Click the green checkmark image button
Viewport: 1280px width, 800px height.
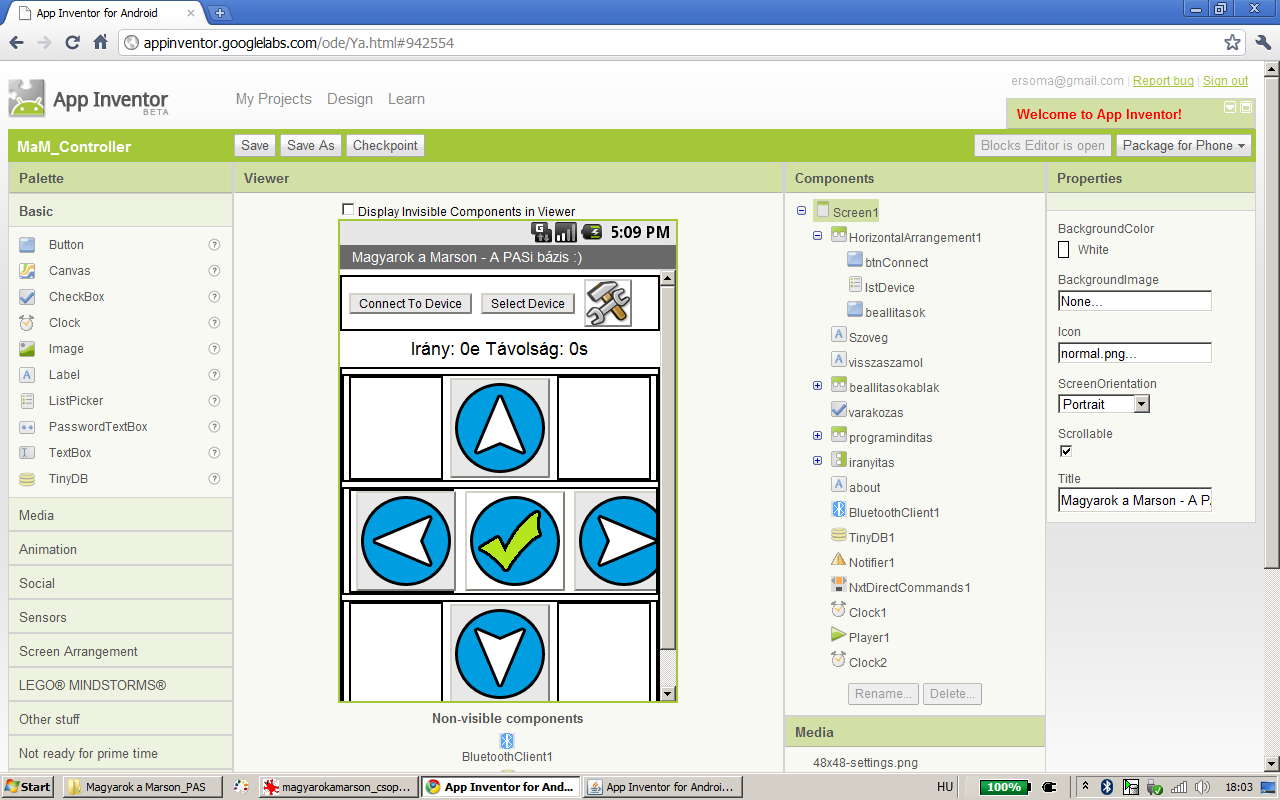pos(514,540)
